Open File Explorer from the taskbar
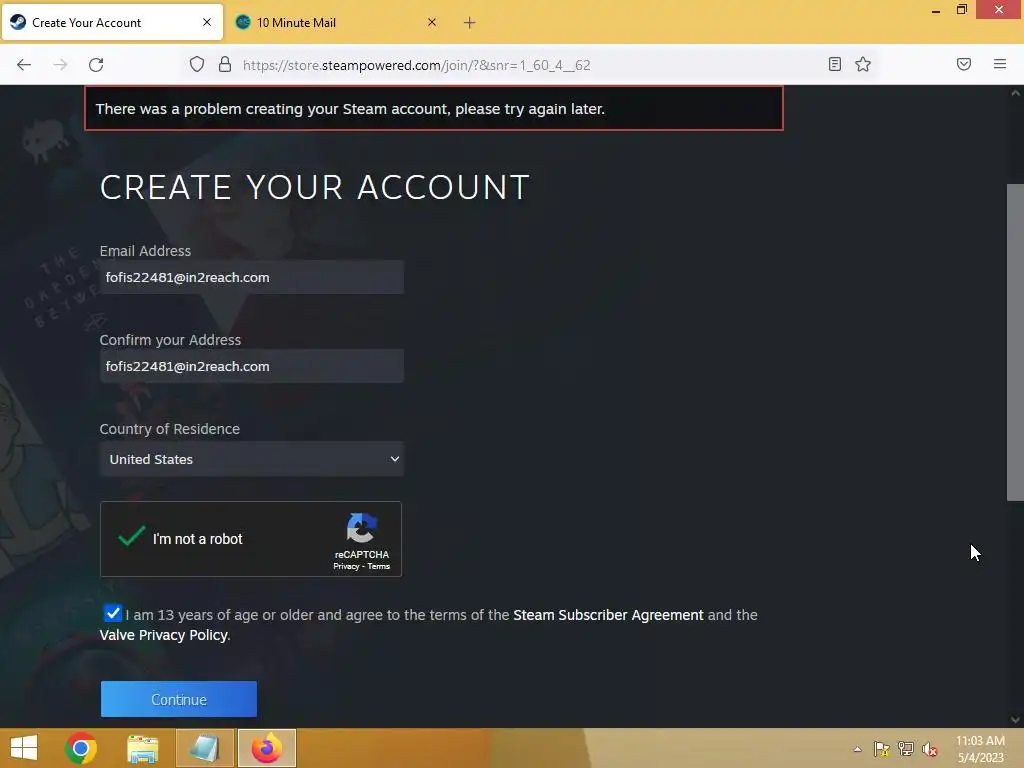This screenshot has width=1024, height=768. (142, 749)
